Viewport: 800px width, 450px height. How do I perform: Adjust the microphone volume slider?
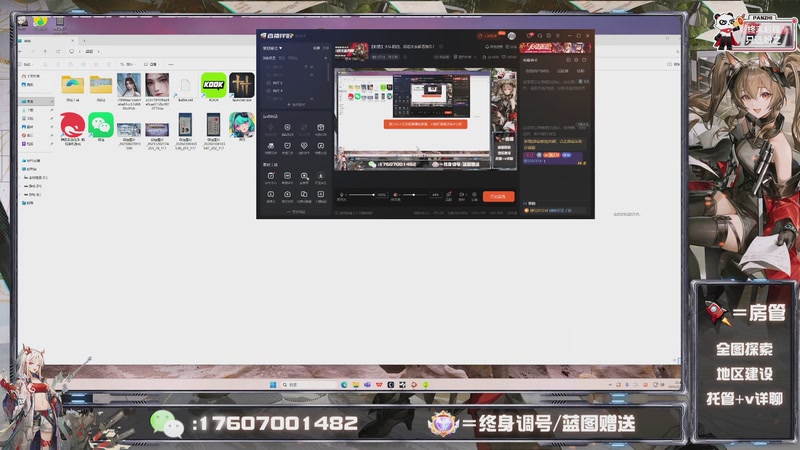362,195
